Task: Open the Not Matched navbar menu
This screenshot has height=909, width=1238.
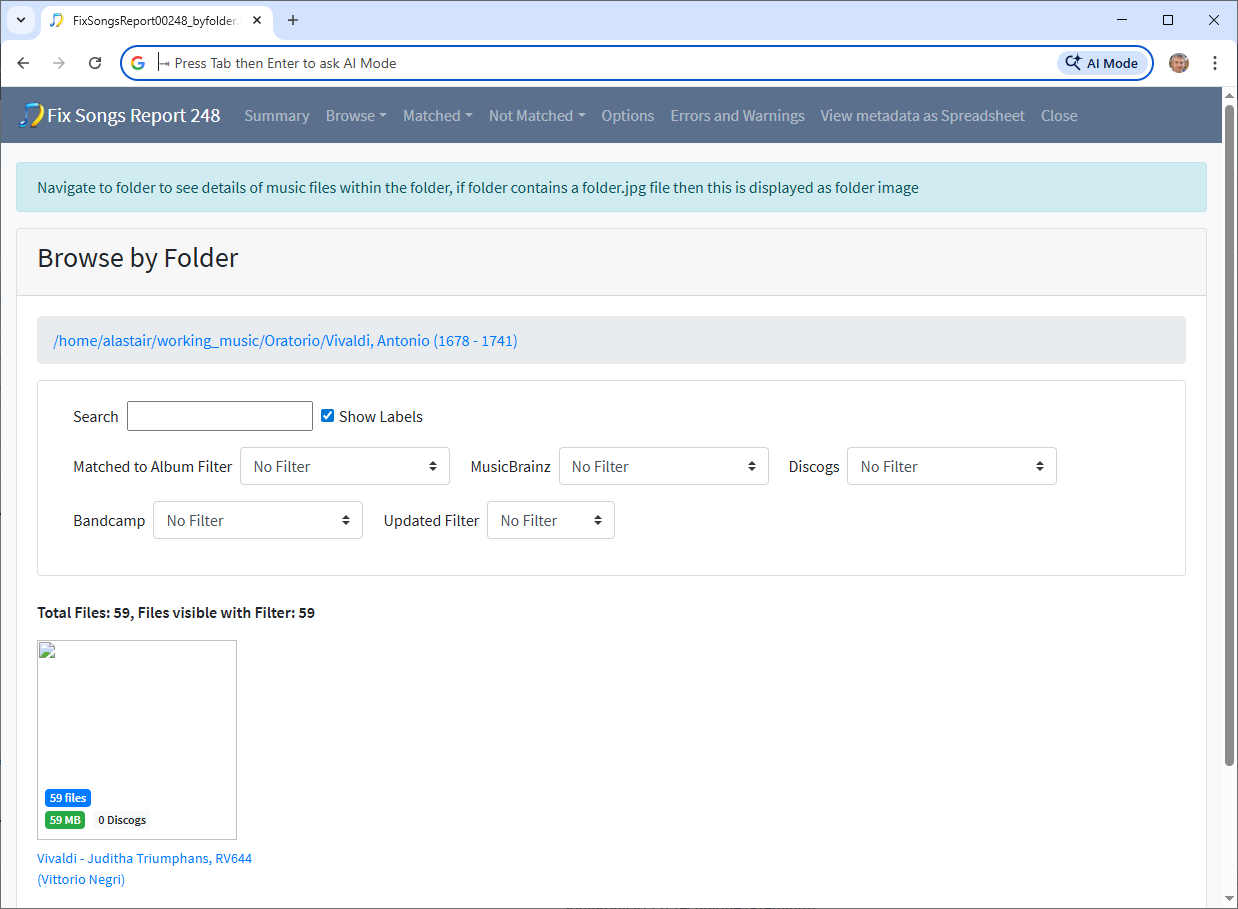Action: click(x=536, y=116)
